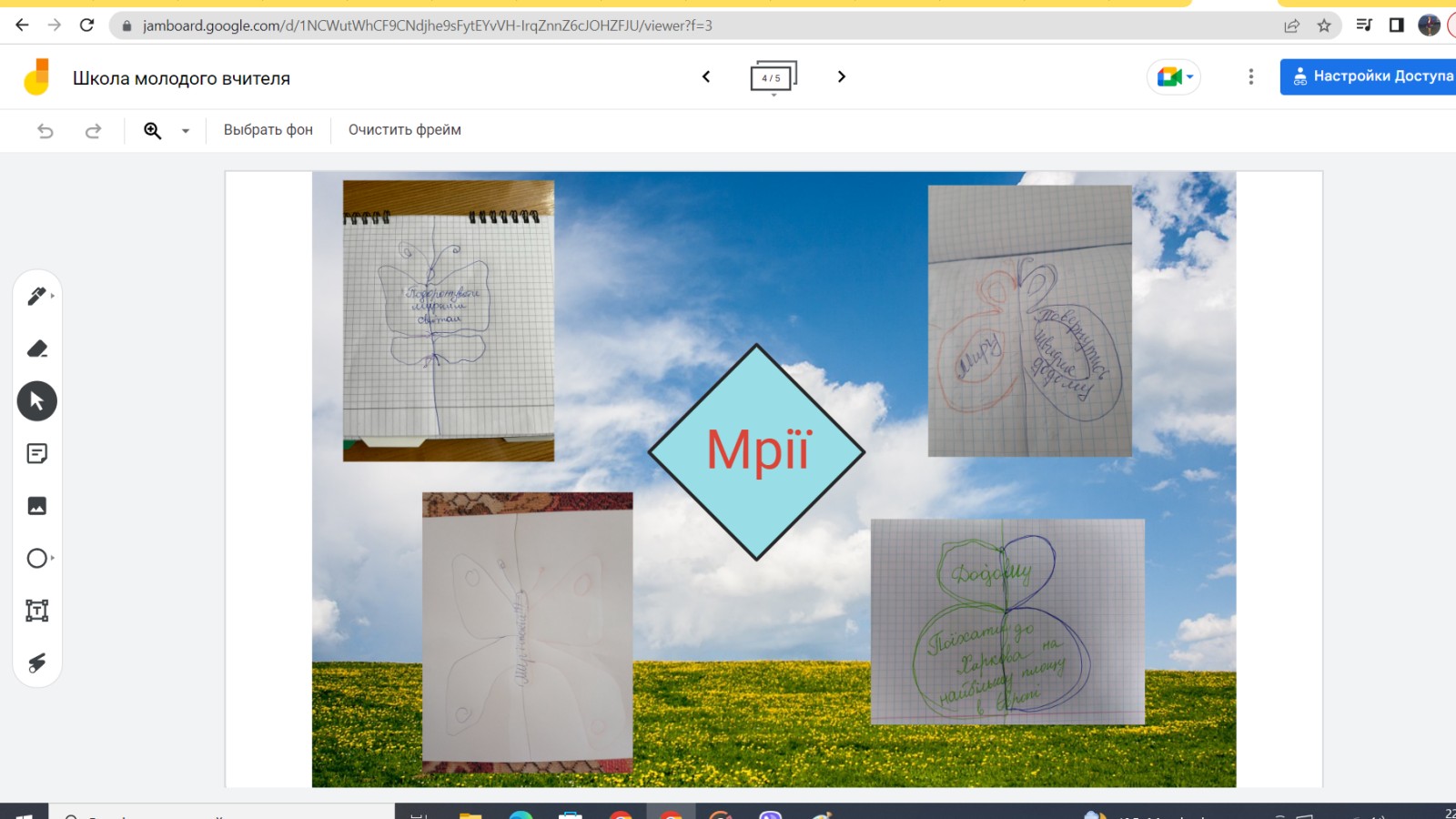The image size is (1456, 819).
Task: Redo the last action
Action: 93,130
